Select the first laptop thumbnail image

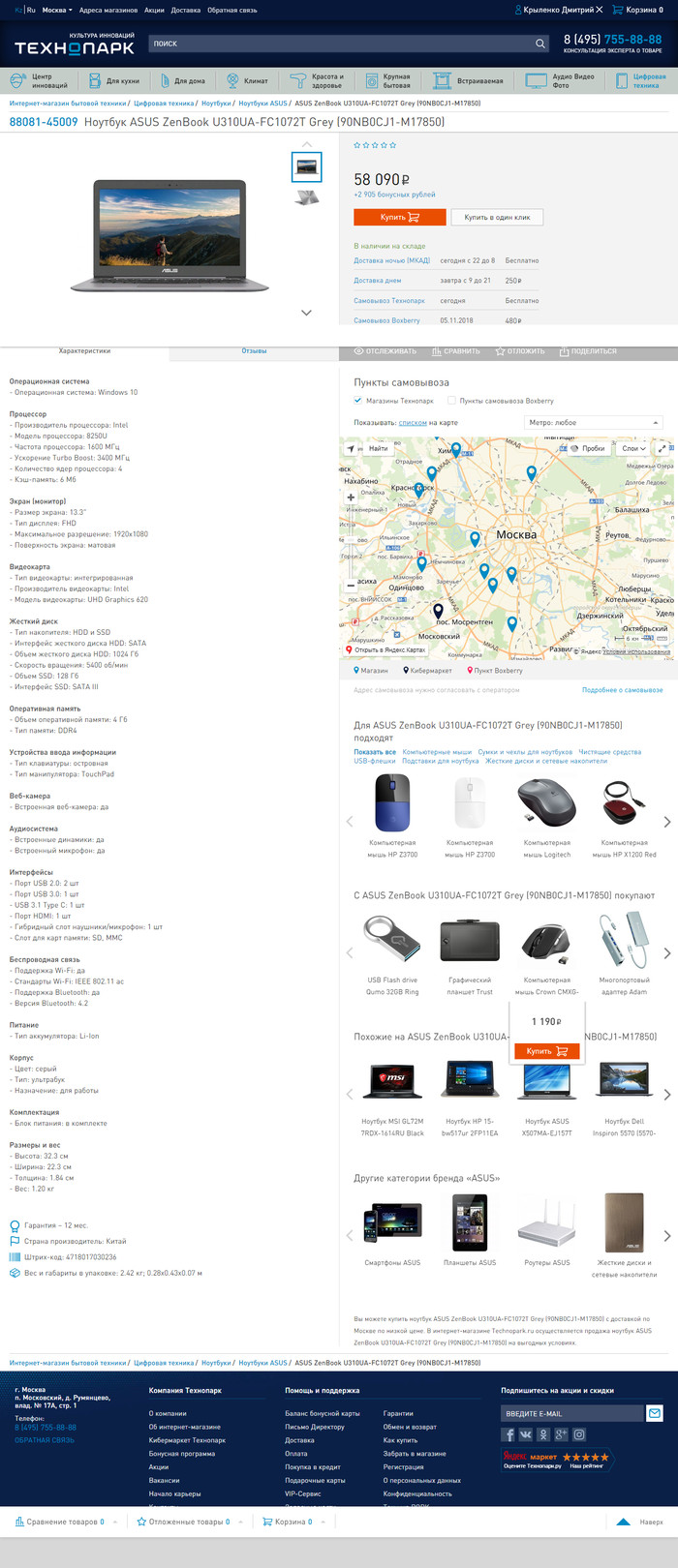pyautogui.click(x=307, y=167)
